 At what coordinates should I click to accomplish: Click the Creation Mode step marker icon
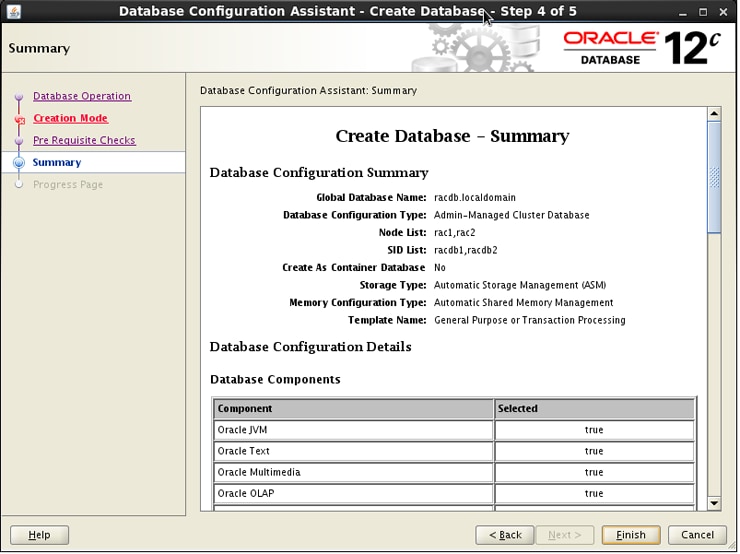[18, 119]
